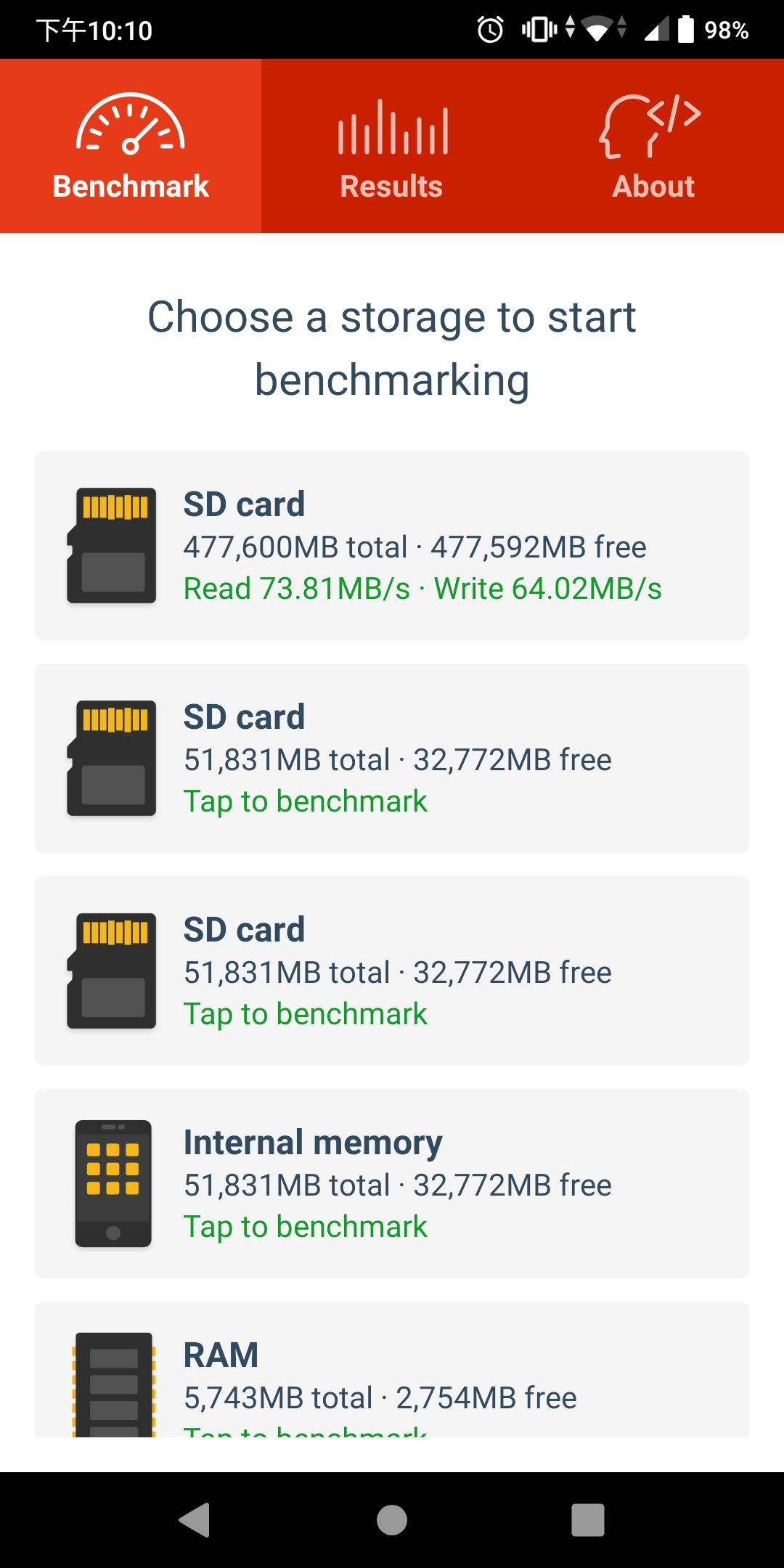Tap the bar chart Results icon
Screen dimensions: 784x1568
(392, 128)
